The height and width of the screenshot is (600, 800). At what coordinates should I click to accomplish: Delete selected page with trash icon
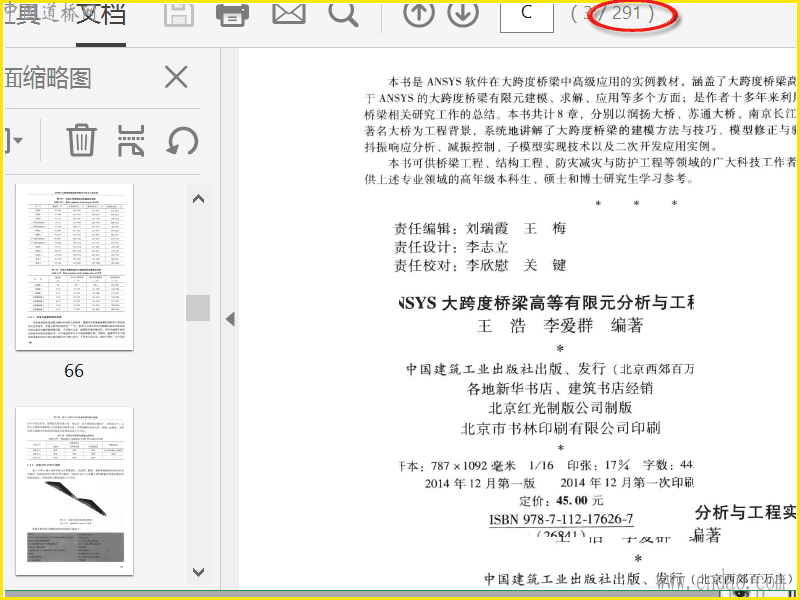(x=82, y=140)
